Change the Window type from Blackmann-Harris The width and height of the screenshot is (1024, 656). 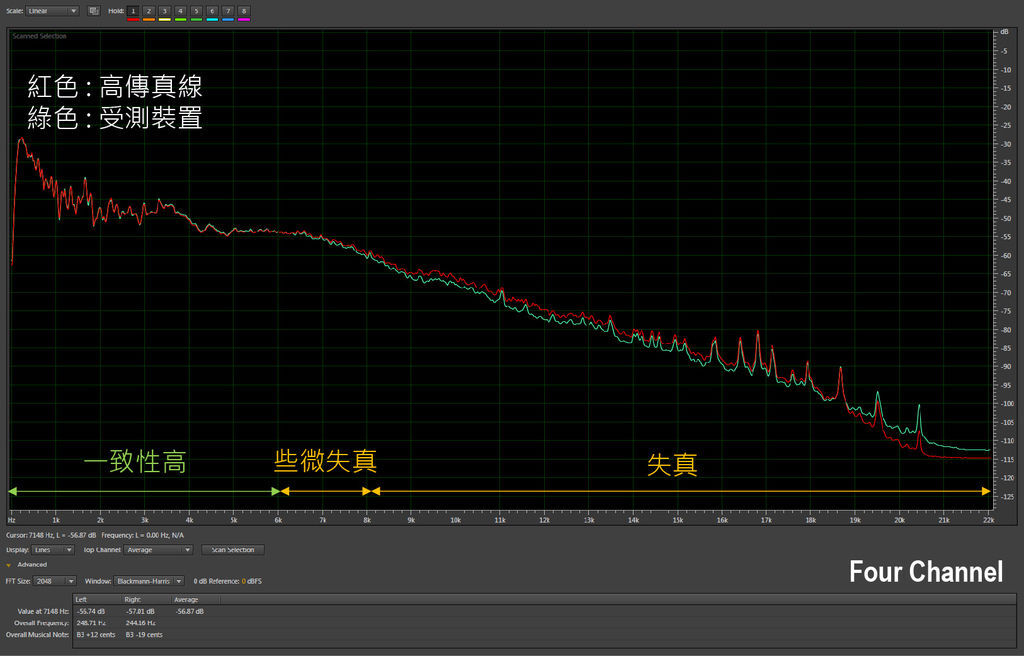coord(149,581)
